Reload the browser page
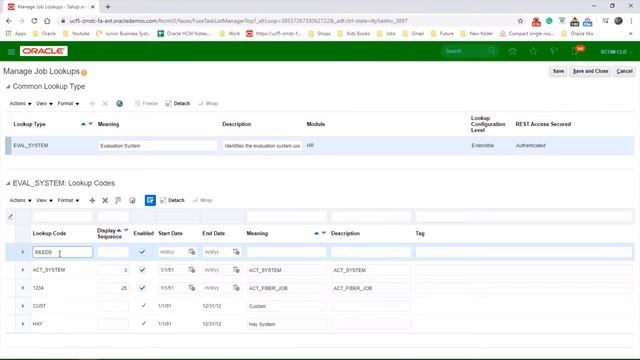This screenshot has height=360, width=640. coord(34,21)
